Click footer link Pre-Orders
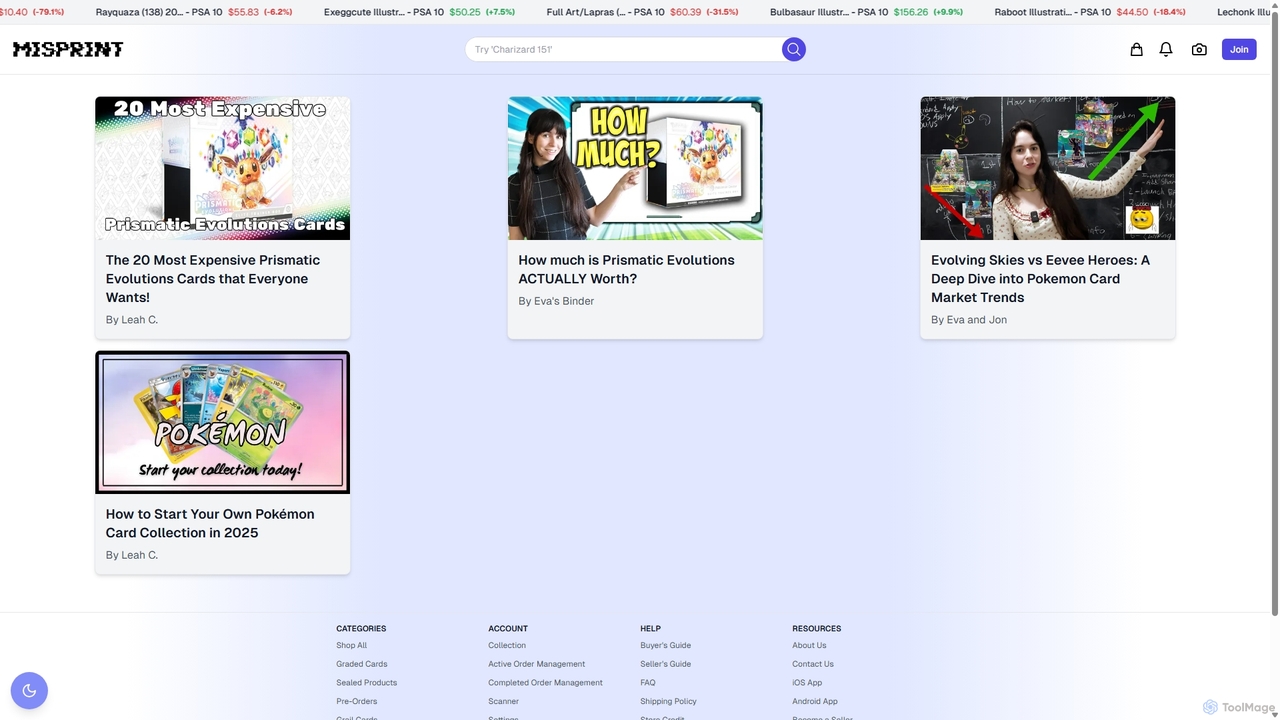This screenshot has height=720, width=1280. [356, 701]
